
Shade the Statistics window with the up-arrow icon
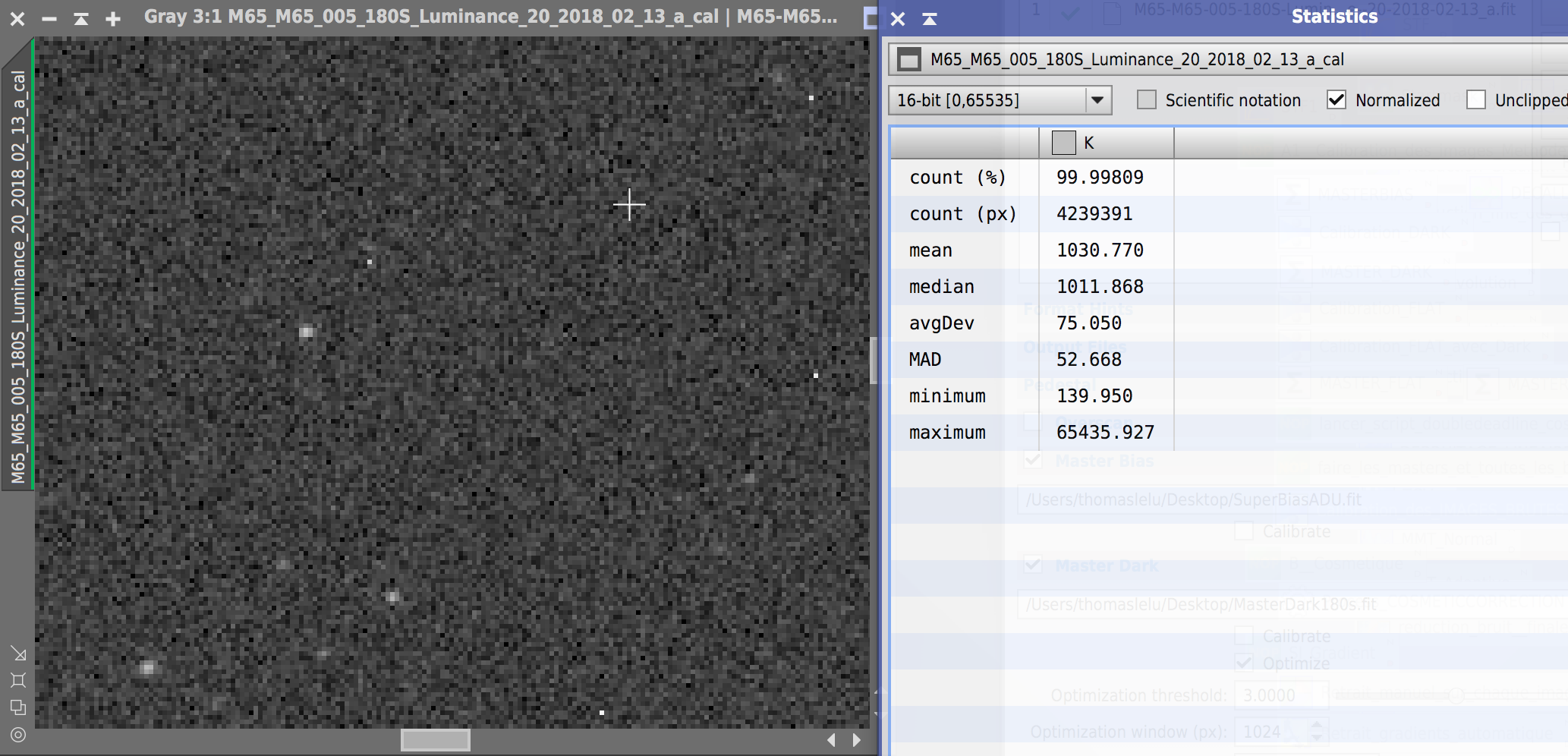[x=930, y=18]
